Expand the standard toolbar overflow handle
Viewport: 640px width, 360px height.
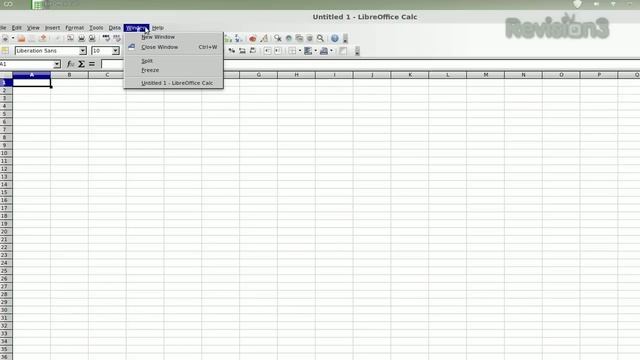345,38
